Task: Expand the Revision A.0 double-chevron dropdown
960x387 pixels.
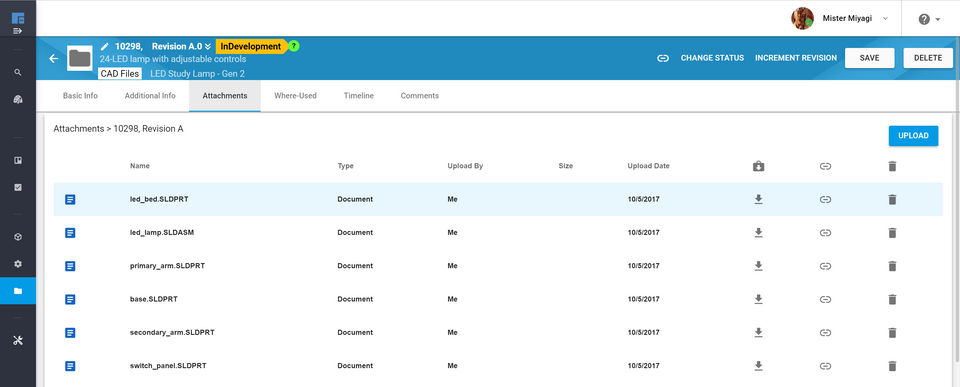Action: (x=208, y=46)
